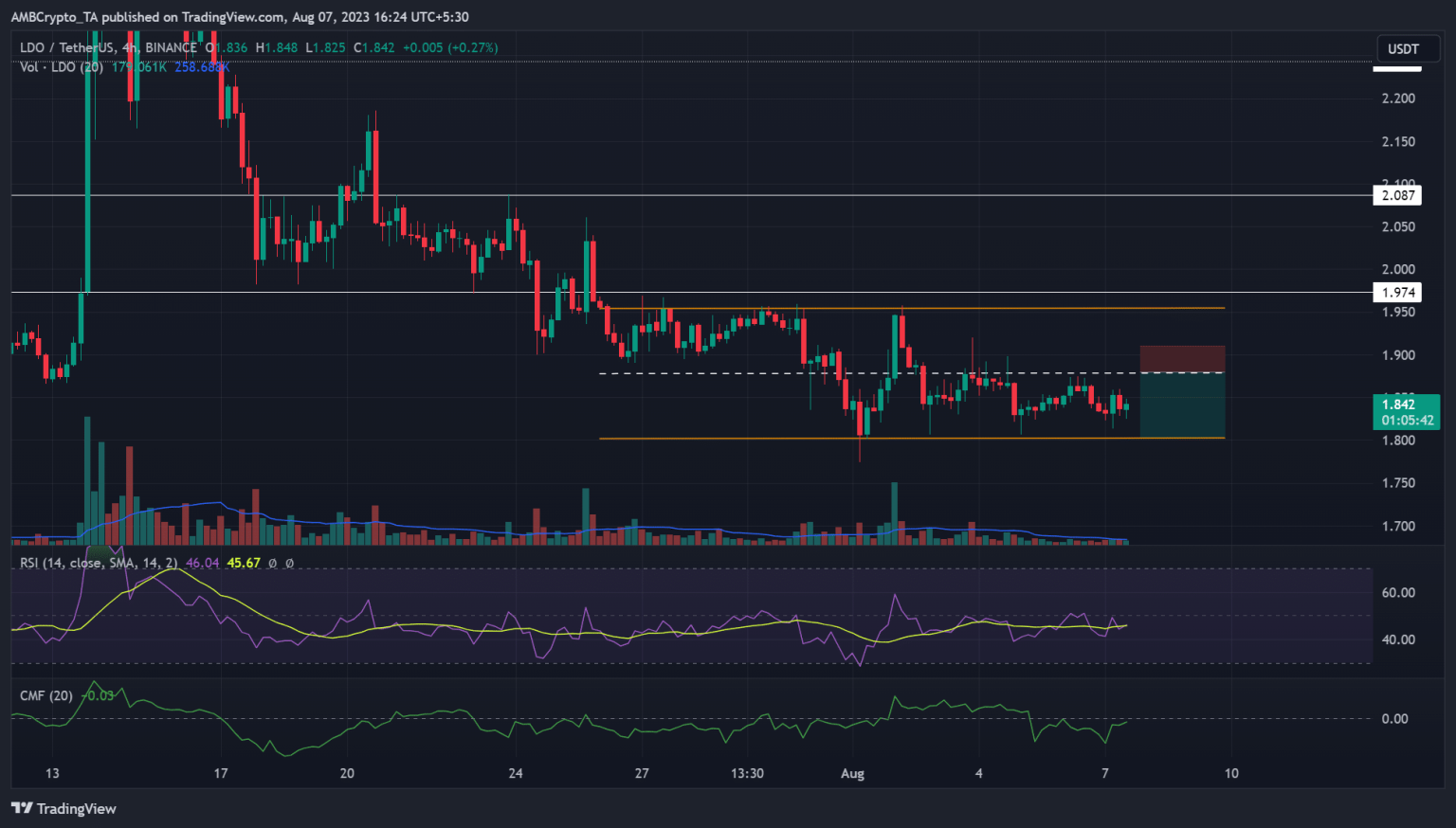Click the current price 1.842 countdown label

1407,412
